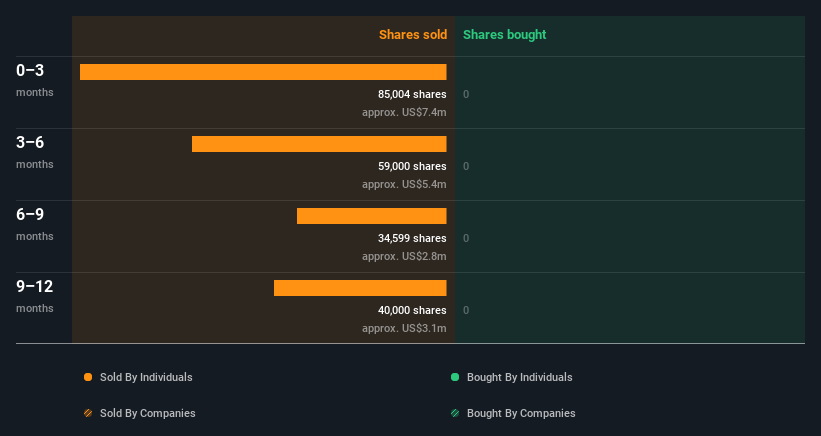The image size is (821, 436).
Task: Select the 3–6 months orange bar
Action: (319, 144)
